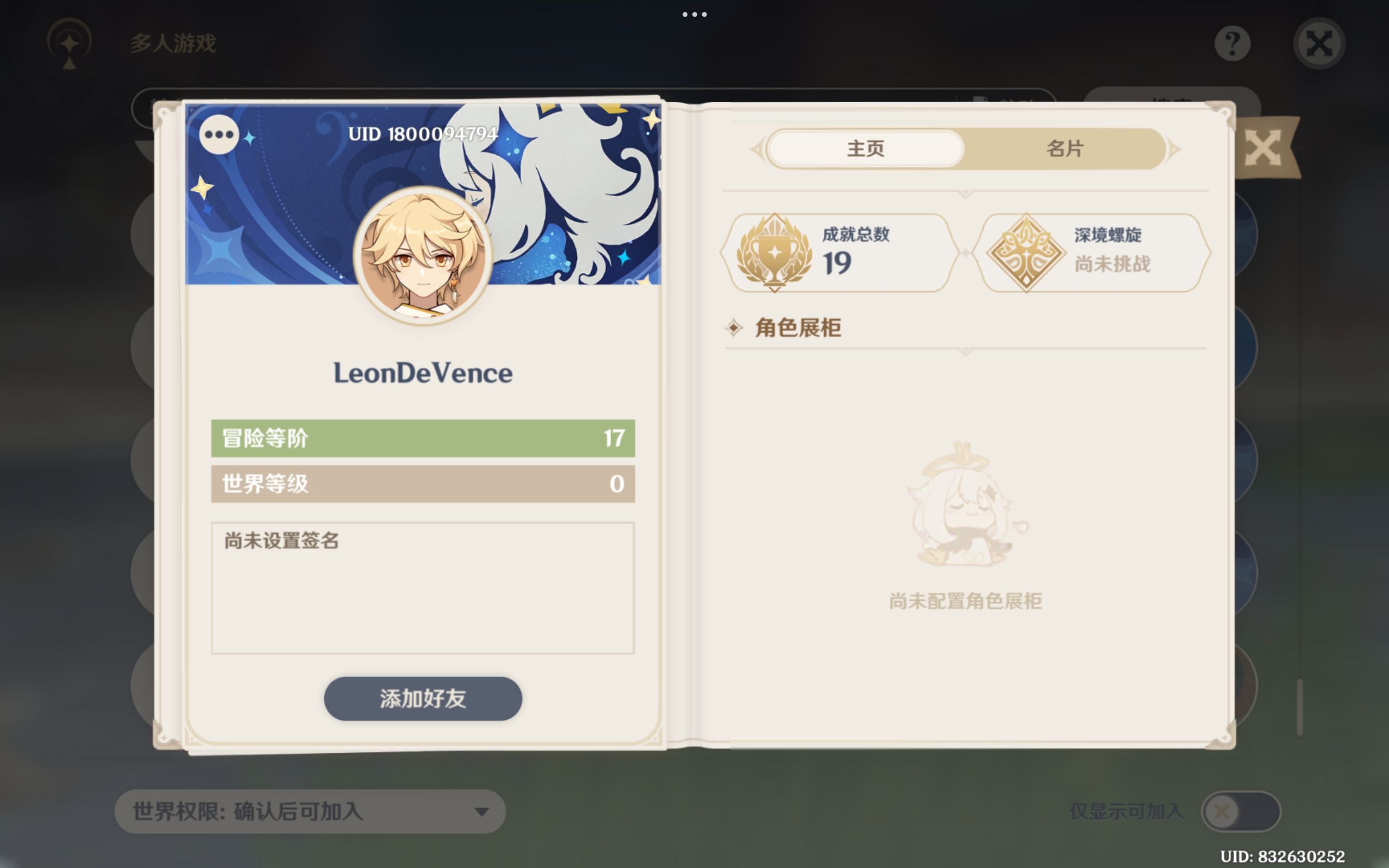Open the 世界权限 dropdown

click(x=310, y=811)
